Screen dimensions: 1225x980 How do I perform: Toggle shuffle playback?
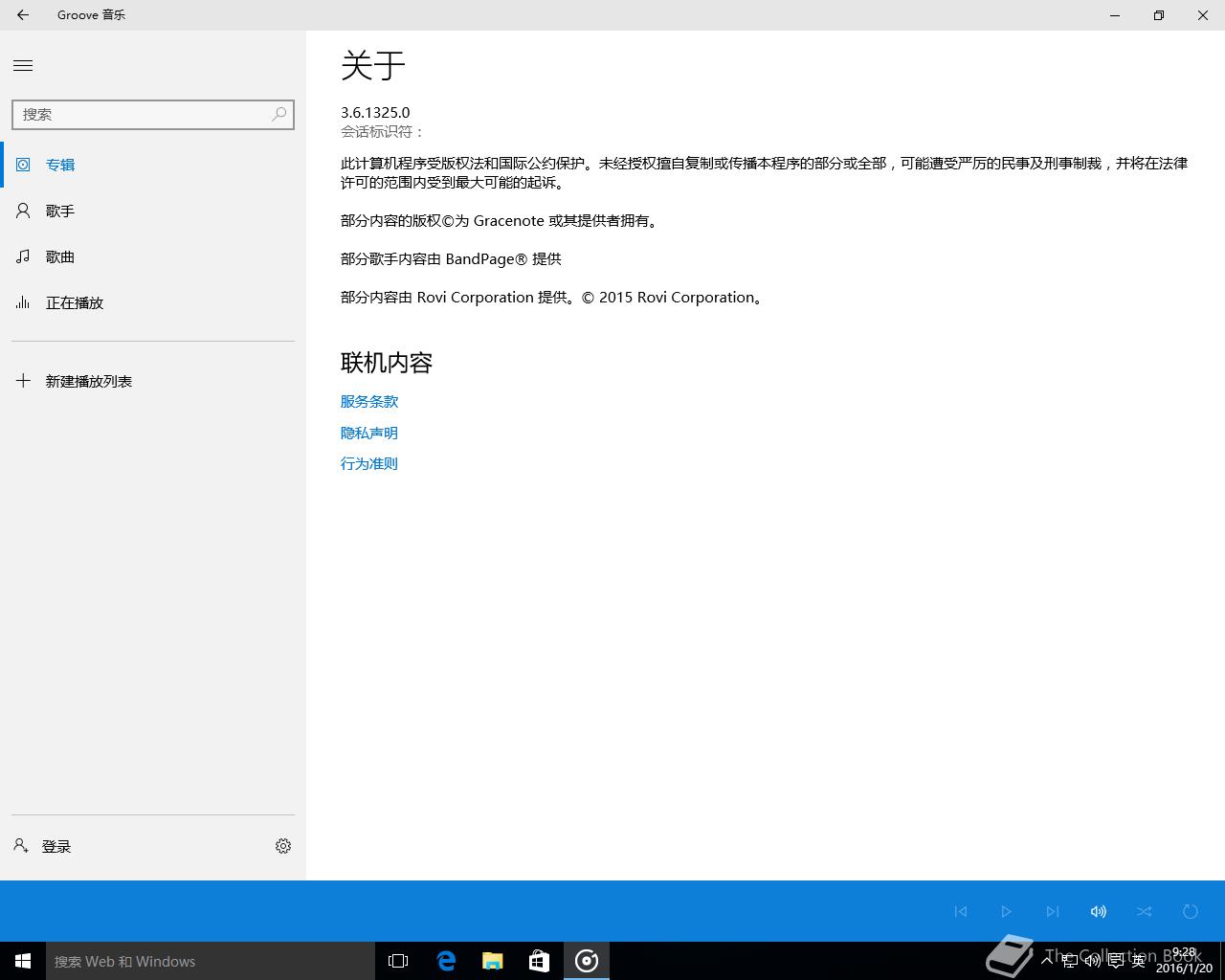1144,911
